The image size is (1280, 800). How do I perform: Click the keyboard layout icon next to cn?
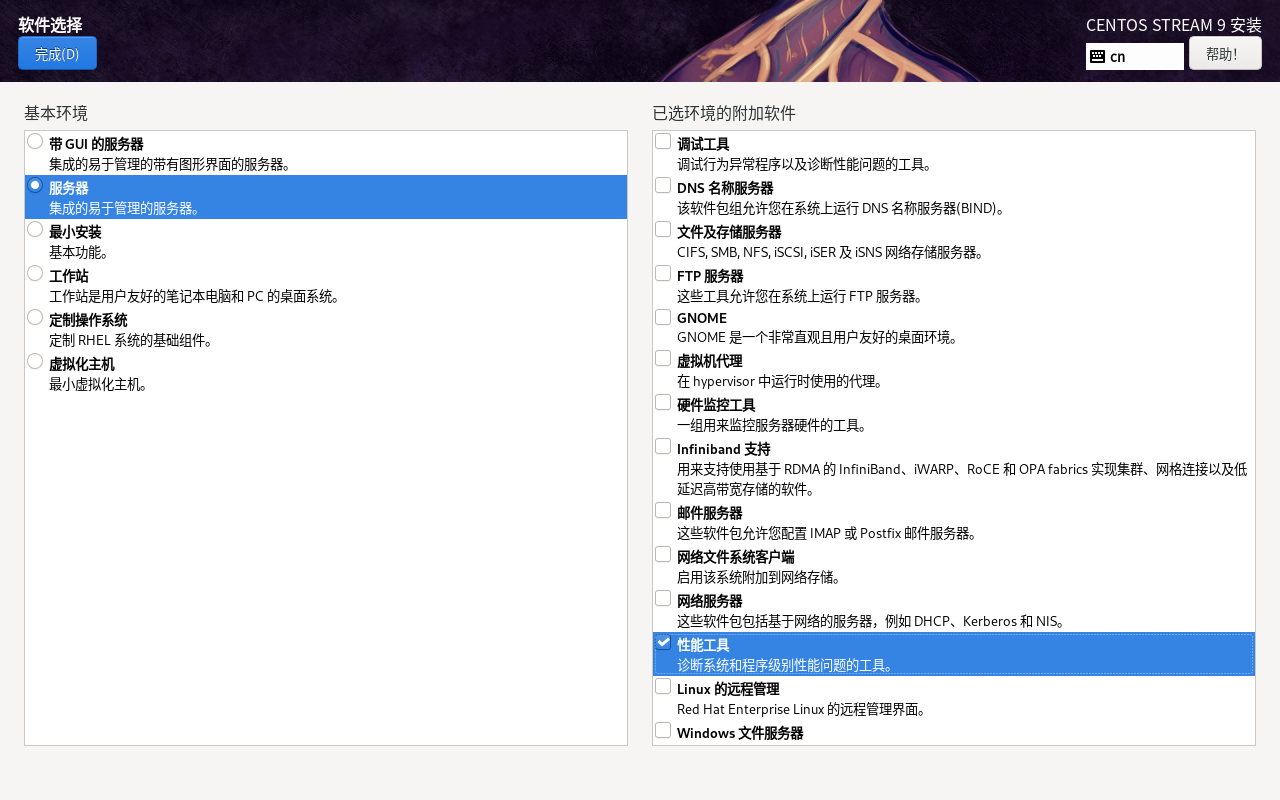click(x=1097, y=56)
